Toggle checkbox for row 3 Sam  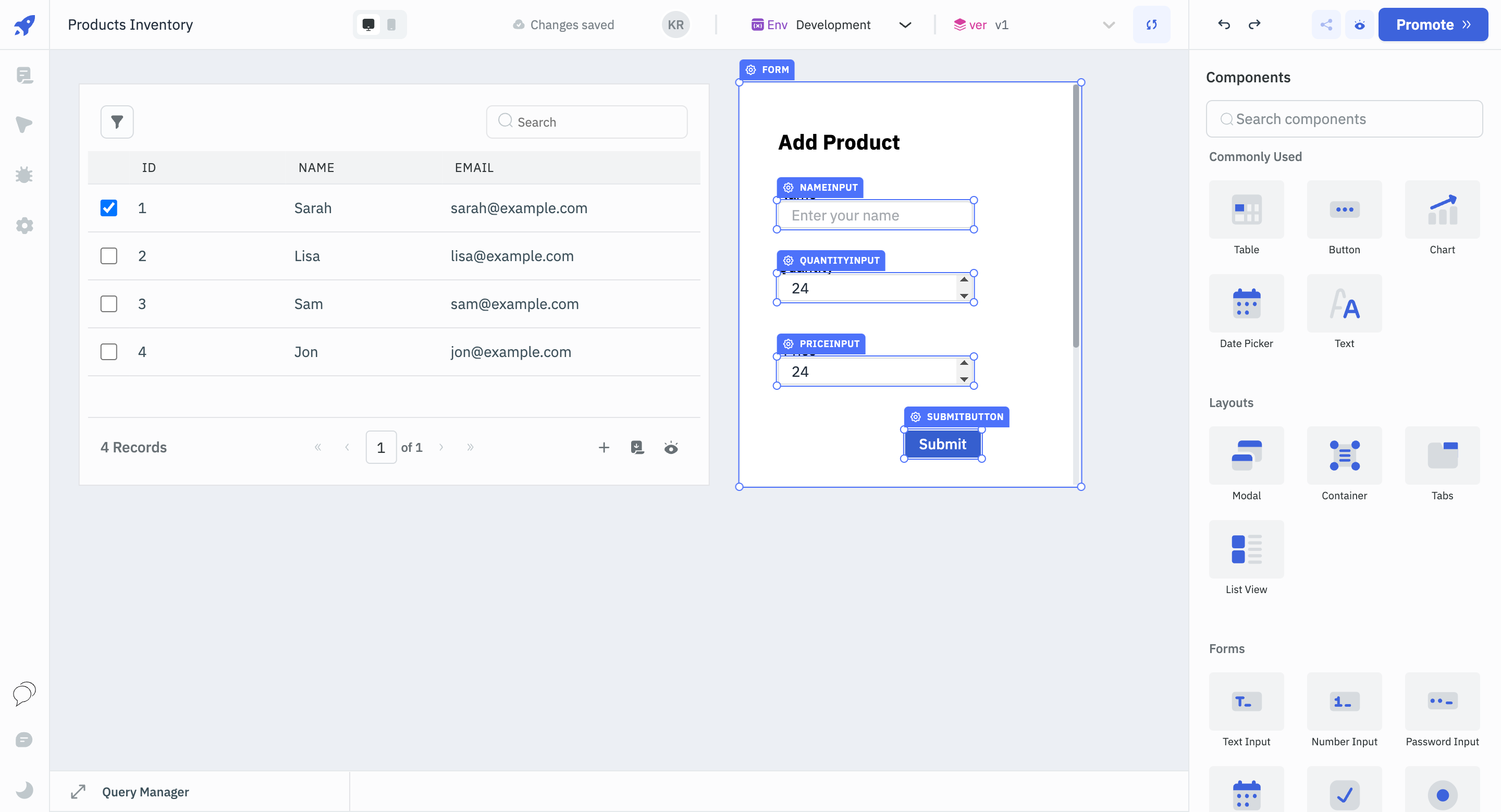109,304
